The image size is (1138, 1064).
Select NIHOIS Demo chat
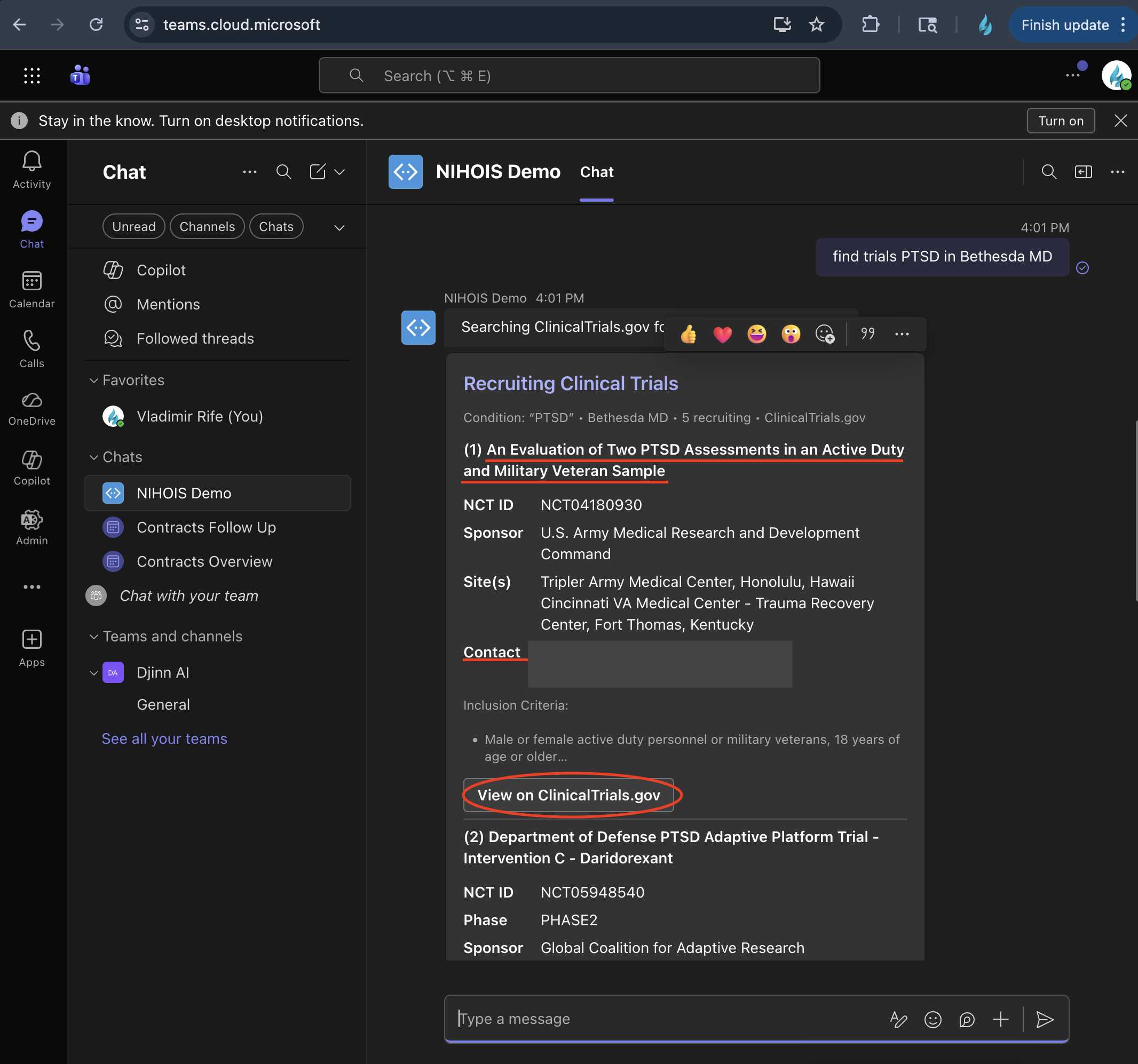(x=218, y=494)
